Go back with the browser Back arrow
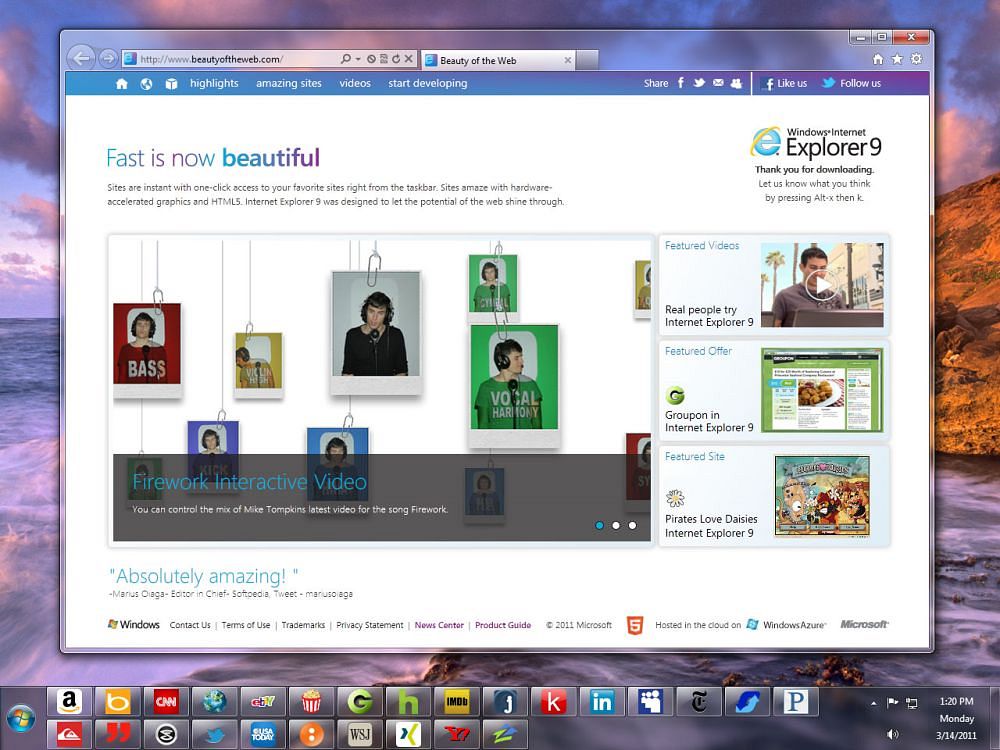Viewport: 1000px width, 750px height. [81, 59]
